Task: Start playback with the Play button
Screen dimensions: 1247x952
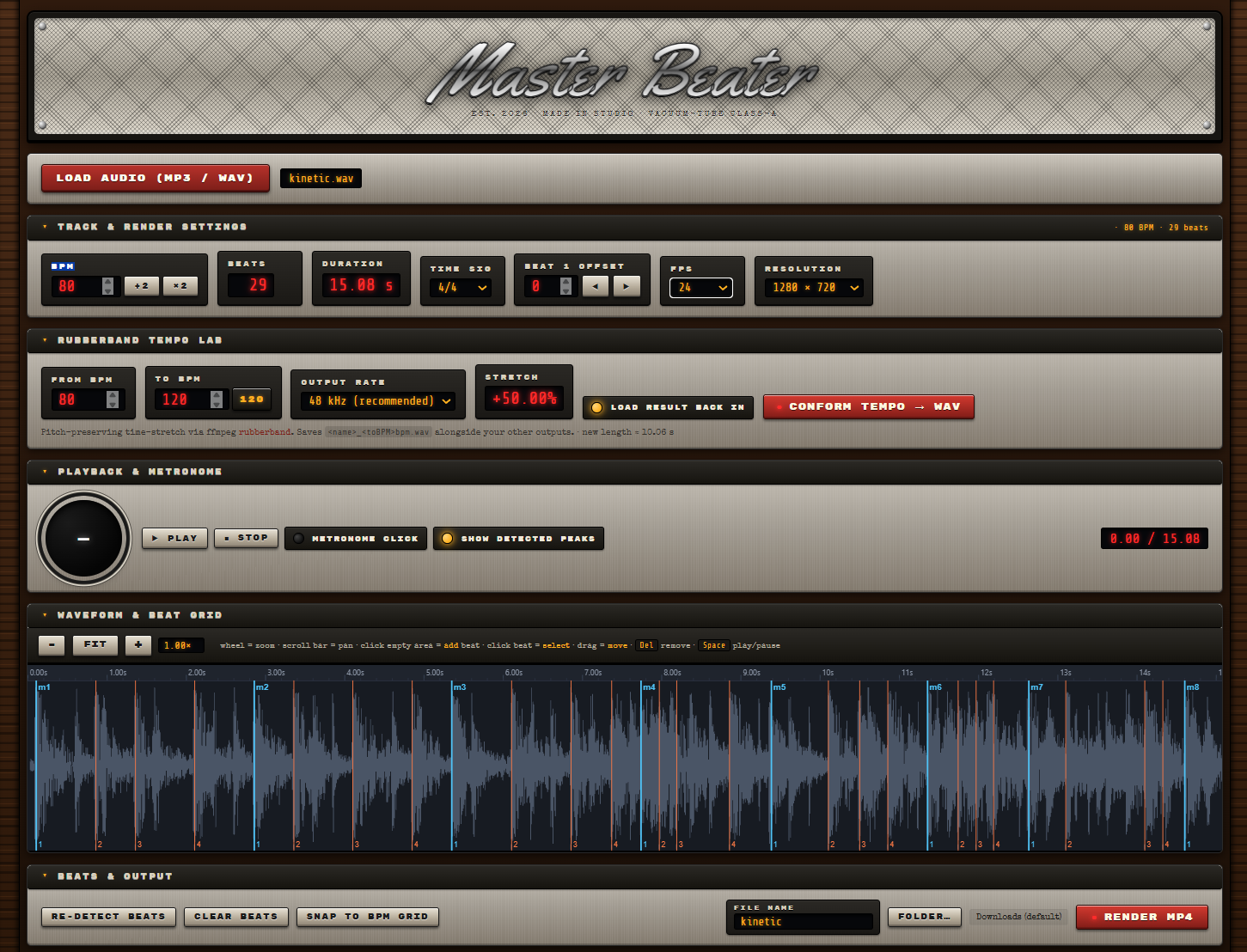Action: 174,538
